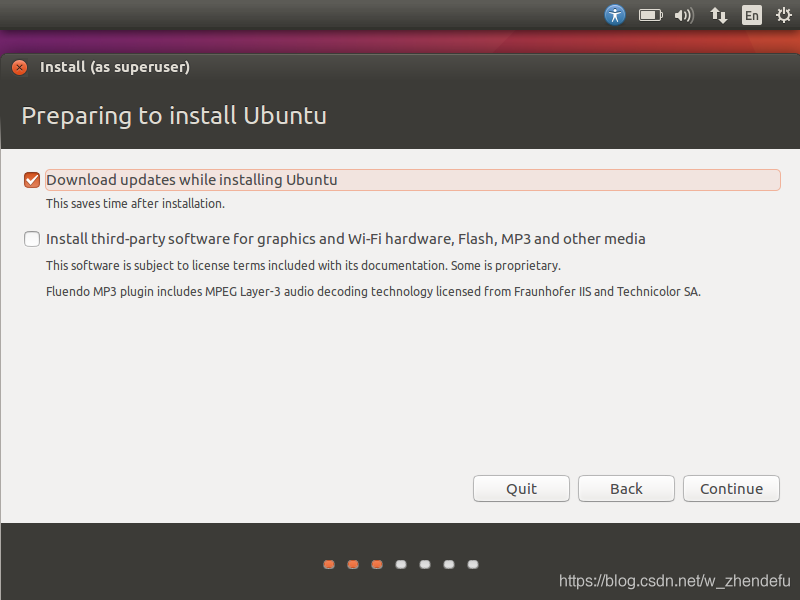800x600 pixels.
Task: Click the Quit button
Action: coord(521,488)
